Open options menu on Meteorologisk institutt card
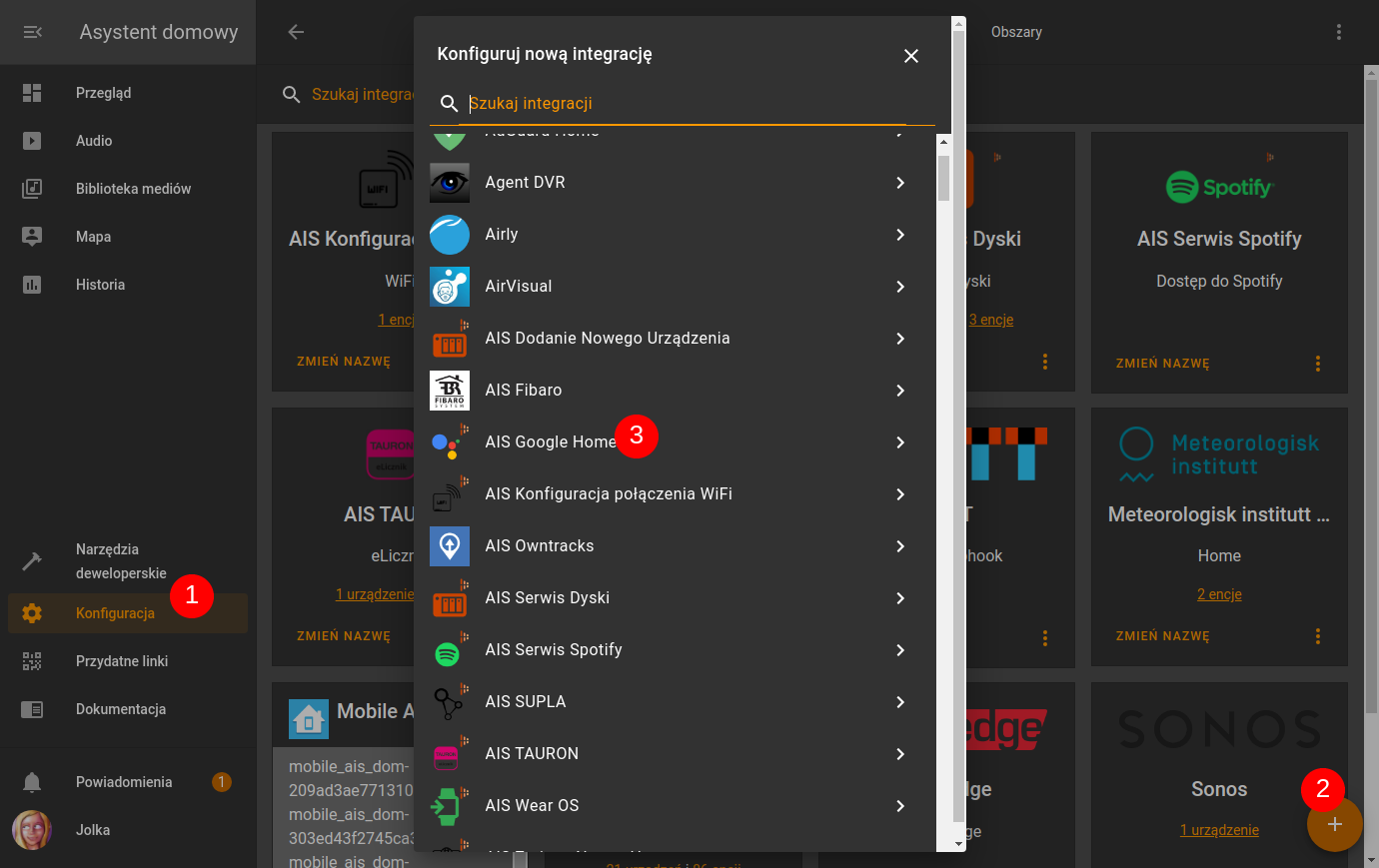1379x868 pixels. [x=1318, y=636]
